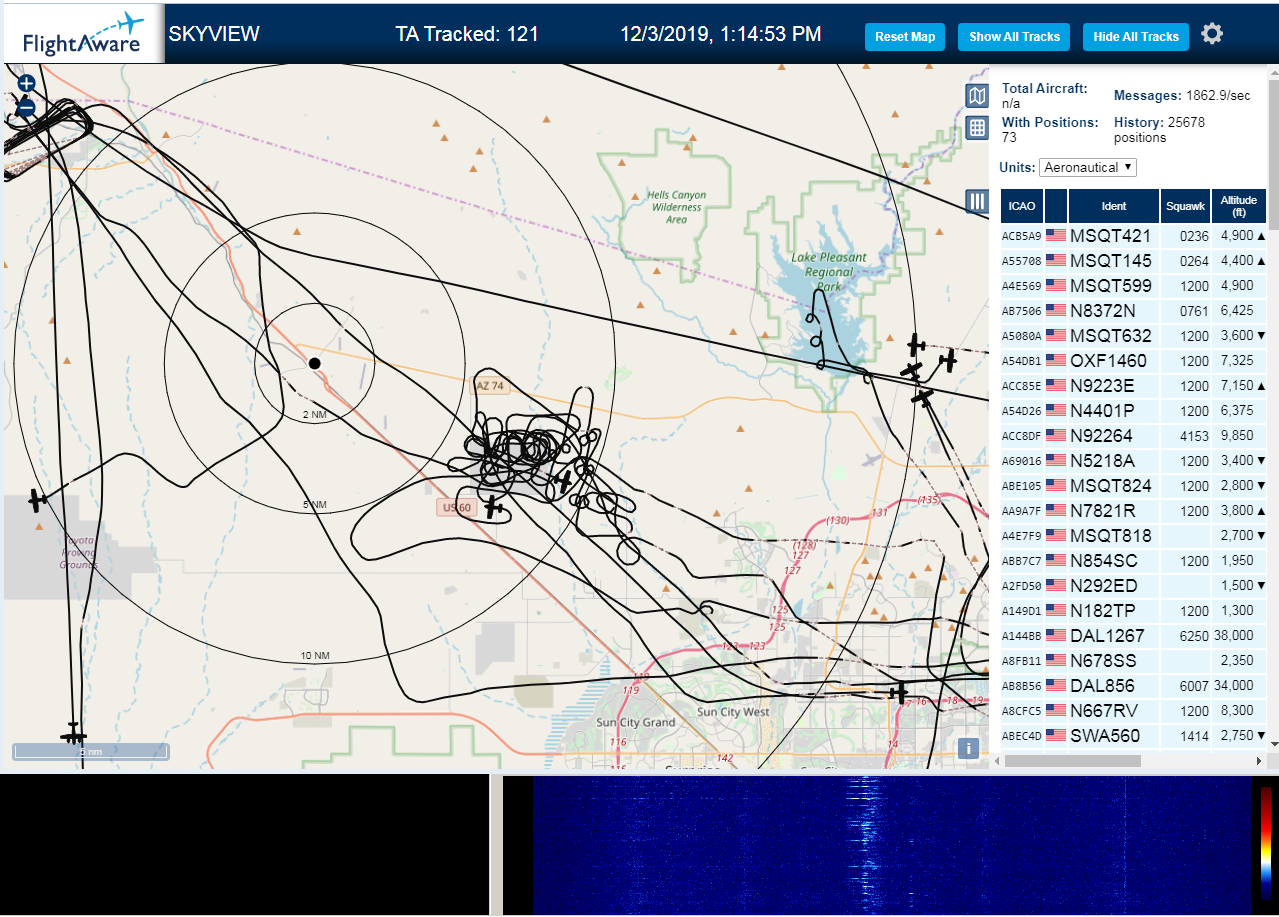This screenshot has width=1279, height=917.
Task: Click US flag in MSQT421 row
Action: pyautogui.click(x=1055, y=236)
